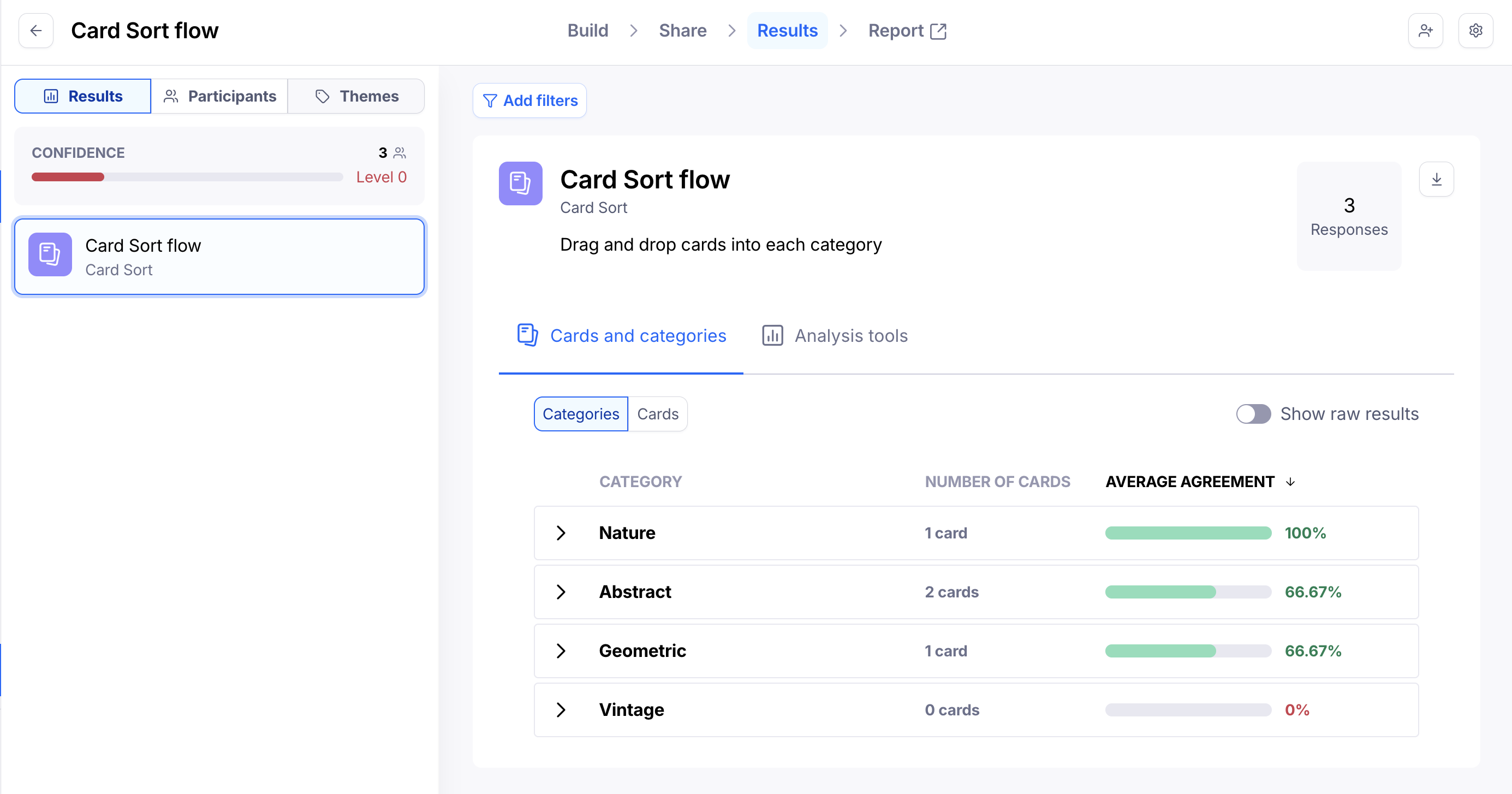This screenshot has height=794, width=1512.
Task: Click the purple Card Sort icon in header
Action: [520, 183]
